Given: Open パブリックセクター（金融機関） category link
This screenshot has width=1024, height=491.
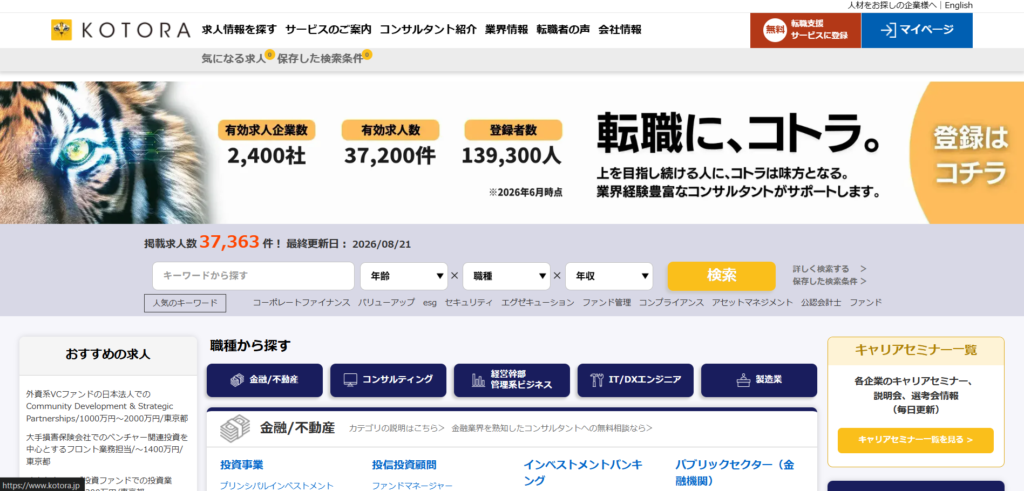Looking at the screenshot, I should (x=735, y=473).
